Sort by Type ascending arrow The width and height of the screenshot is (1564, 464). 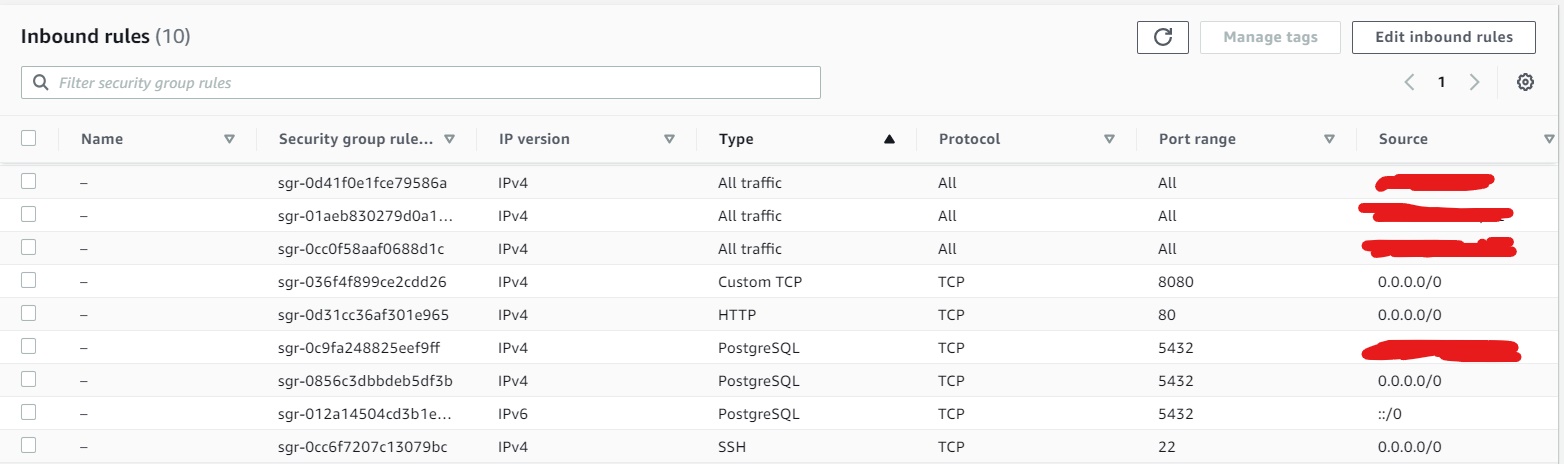click(889, 139)
